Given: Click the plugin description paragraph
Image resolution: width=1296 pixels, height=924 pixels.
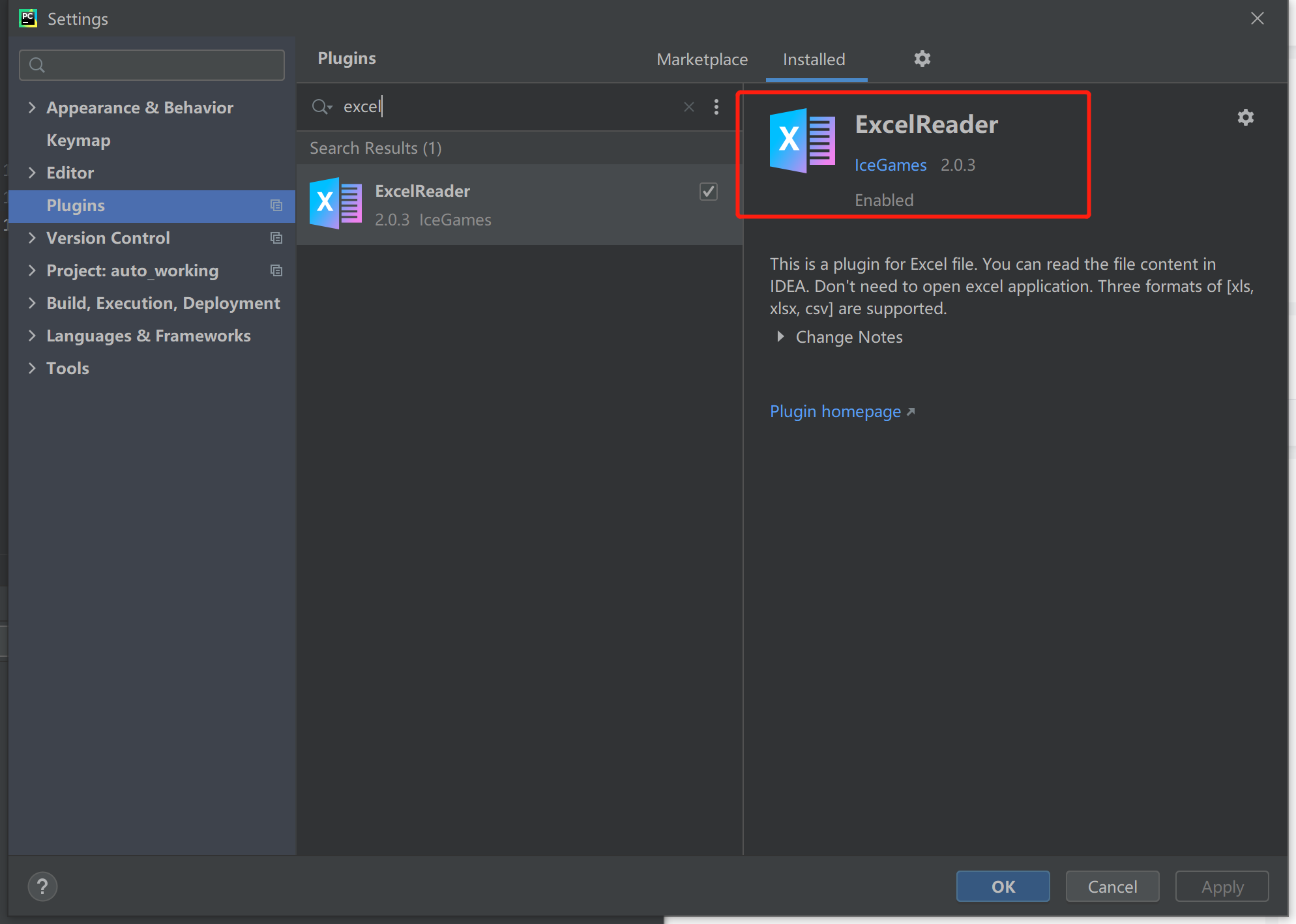Looking at the screenshot, I should [1011, 286].
